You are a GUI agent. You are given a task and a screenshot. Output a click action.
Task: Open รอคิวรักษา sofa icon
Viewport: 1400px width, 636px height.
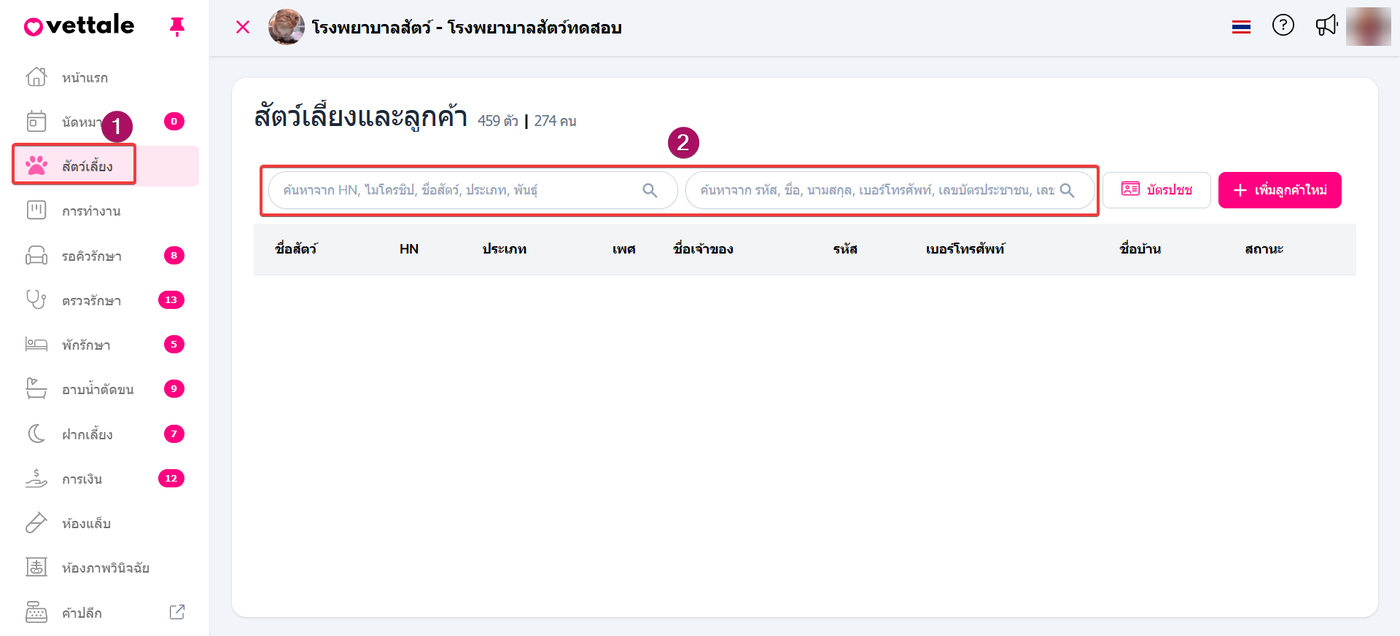point(36,256)
